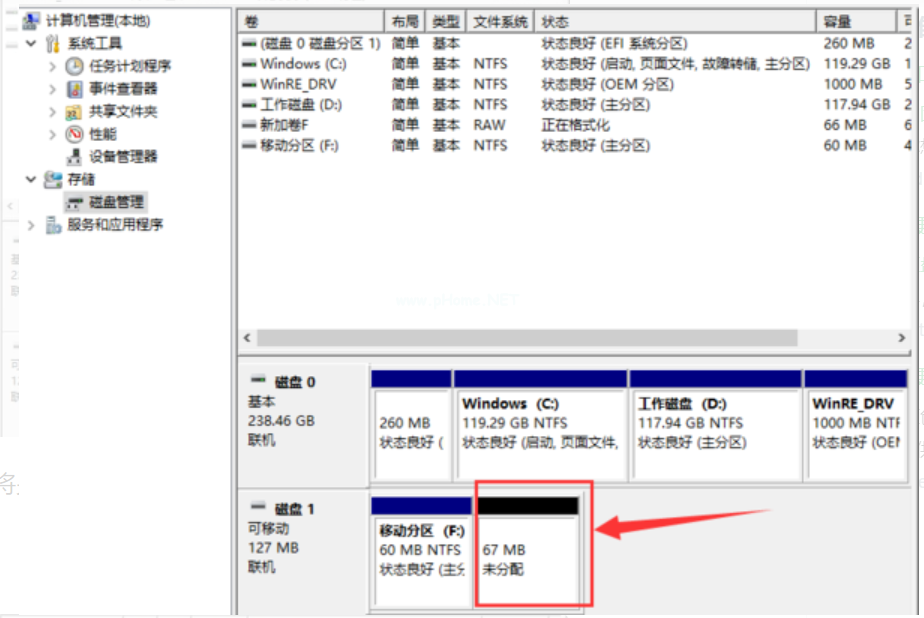
Task: Click the Performance monitor icon
Action: point(74,134)
